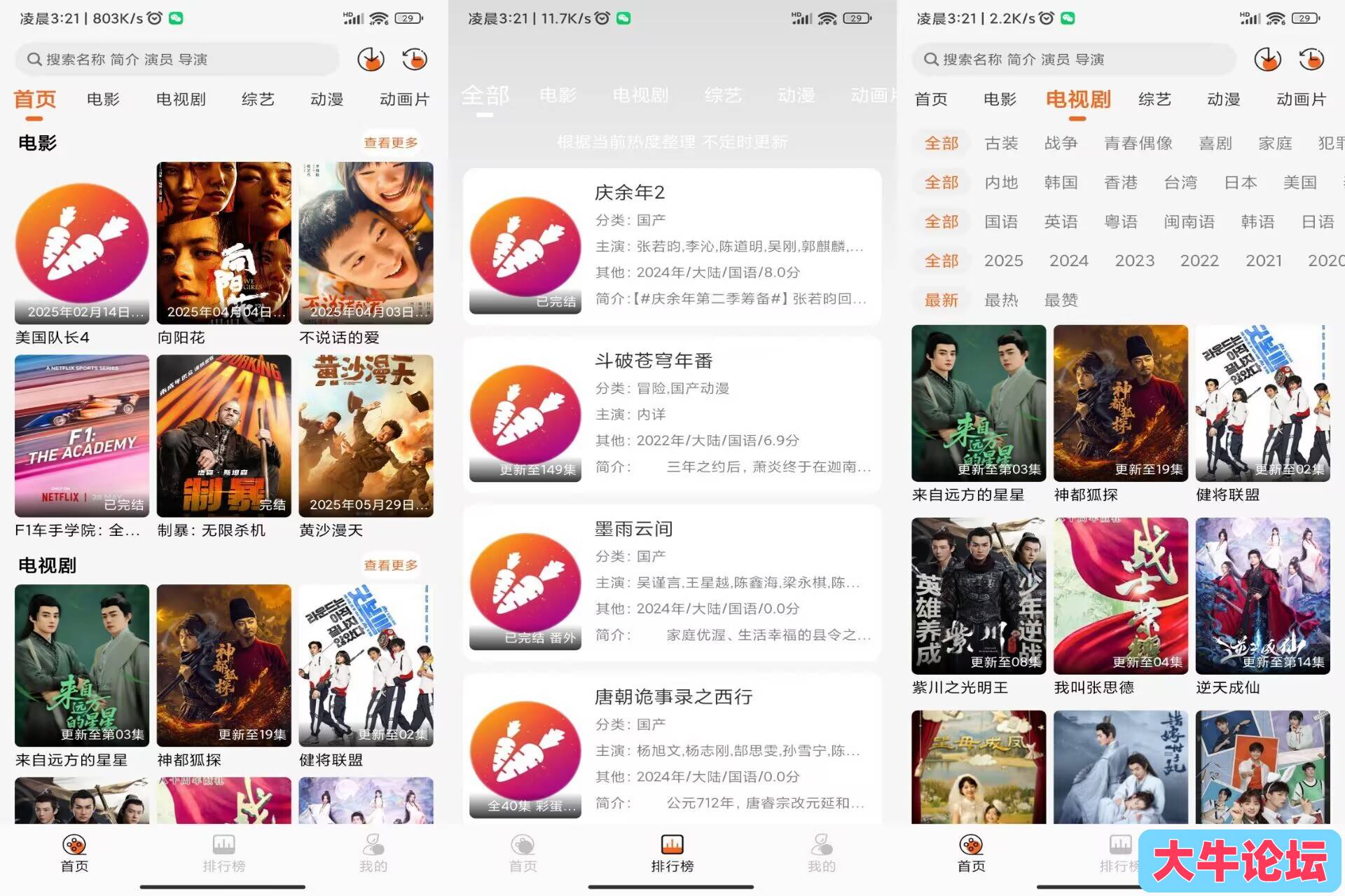This screenshot has height=896, width=1345.
Task: View more movies via 查看更多 in 电影 section
Action: [x=390, y=143]
